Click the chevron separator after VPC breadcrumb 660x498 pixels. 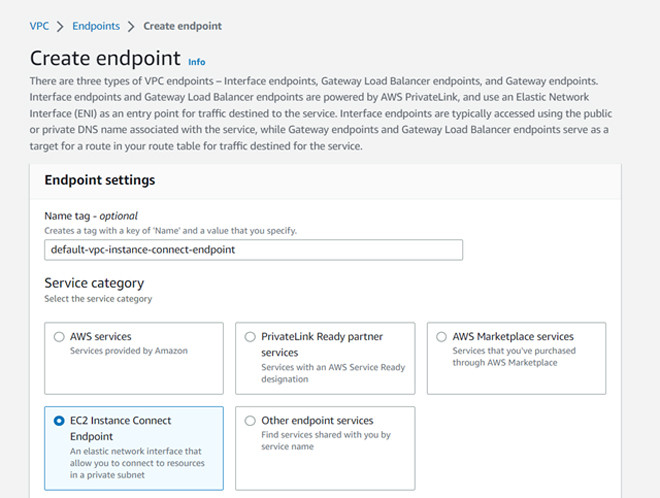tap(60, 25)
